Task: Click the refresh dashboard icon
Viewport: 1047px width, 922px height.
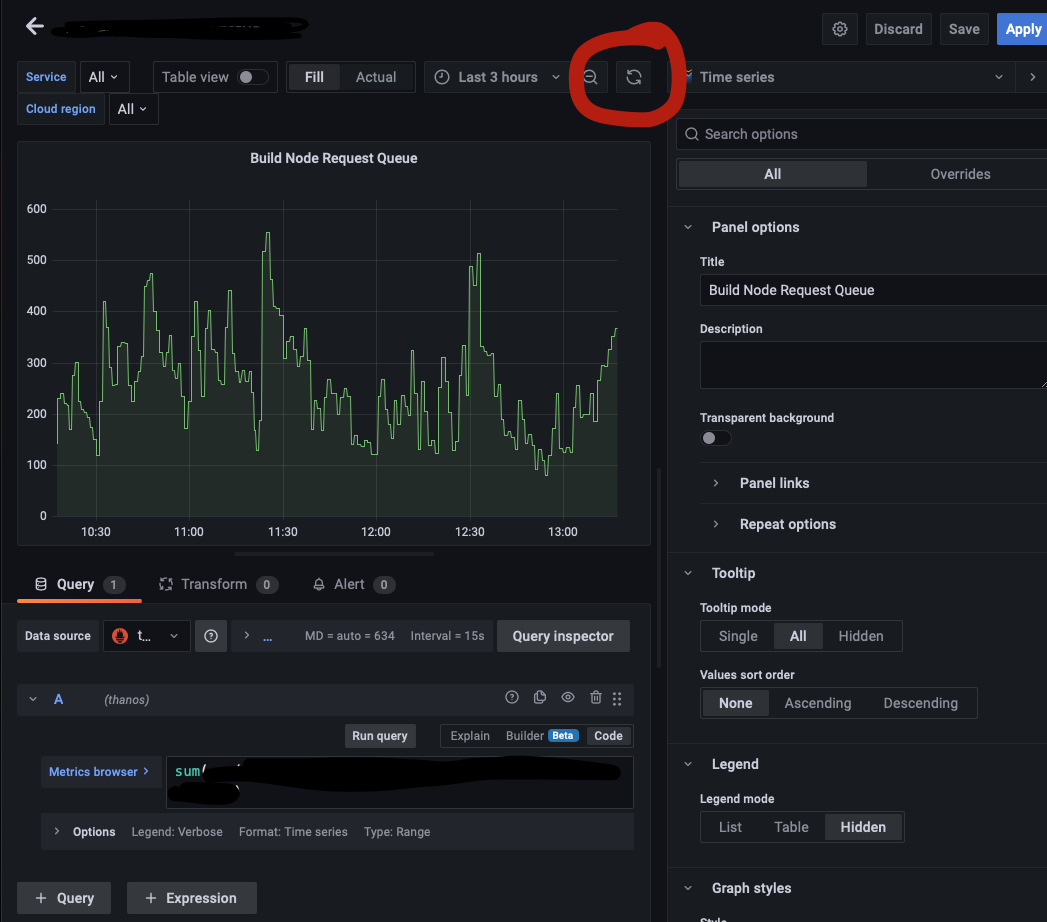Action: tap(634, 76)
